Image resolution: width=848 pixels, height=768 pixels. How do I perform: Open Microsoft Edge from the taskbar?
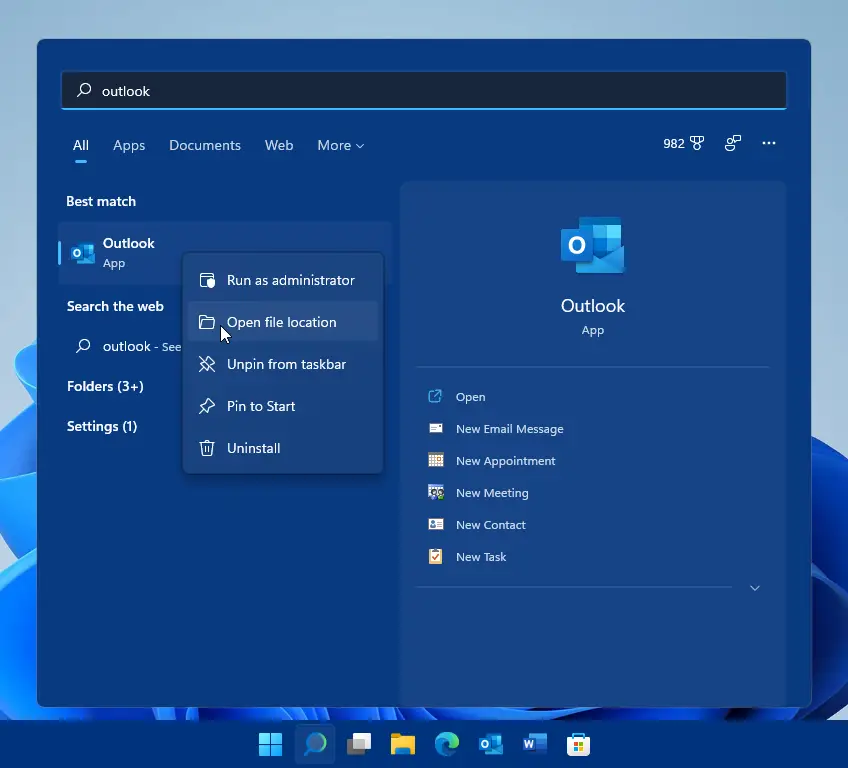pyautogui.click(x=447, y=744)
